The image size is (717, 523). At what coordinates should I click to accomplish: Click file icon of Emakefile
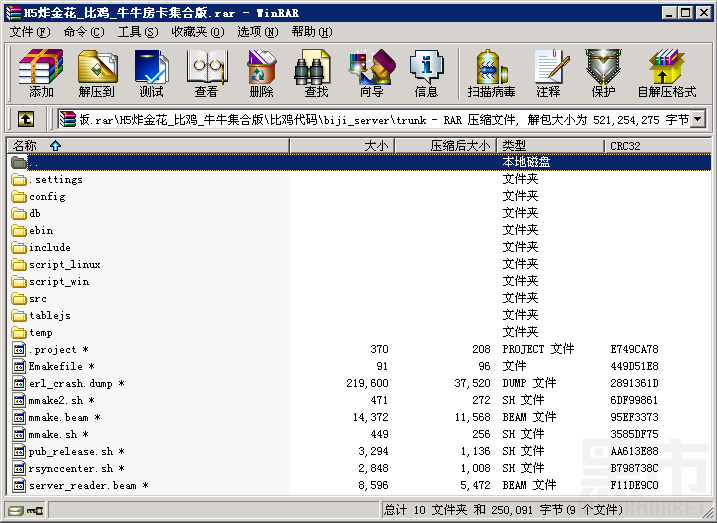(x=19, y=366)
